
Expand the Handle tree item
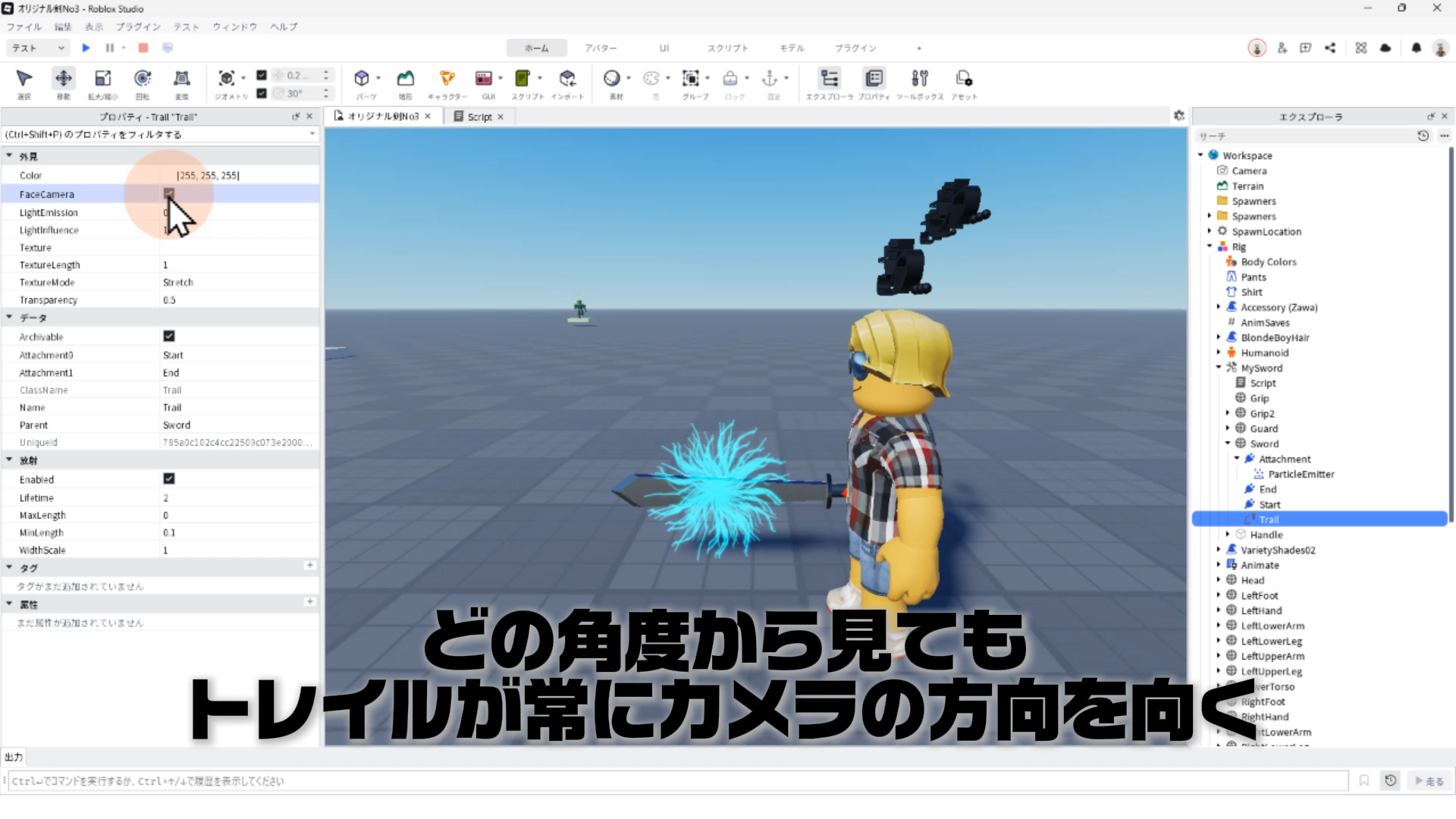(1228, 535)
